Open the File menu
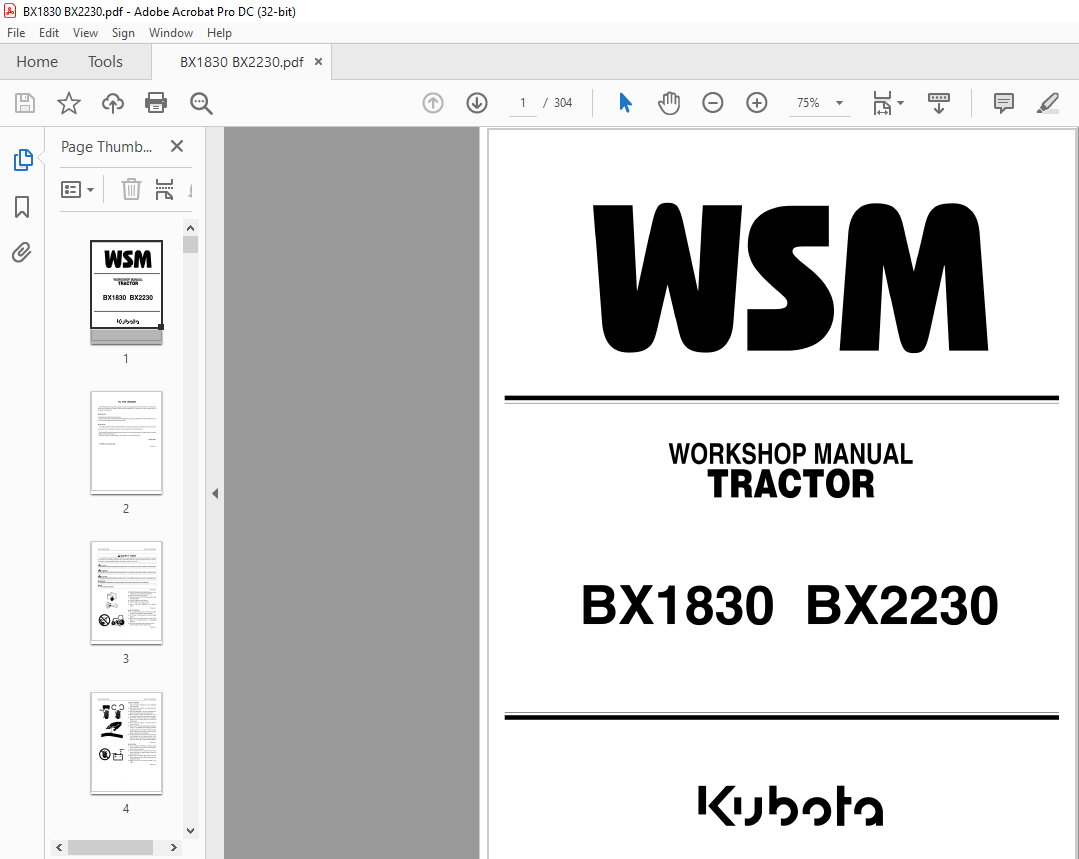This screenshot has height=859, width=1079. 16,33
